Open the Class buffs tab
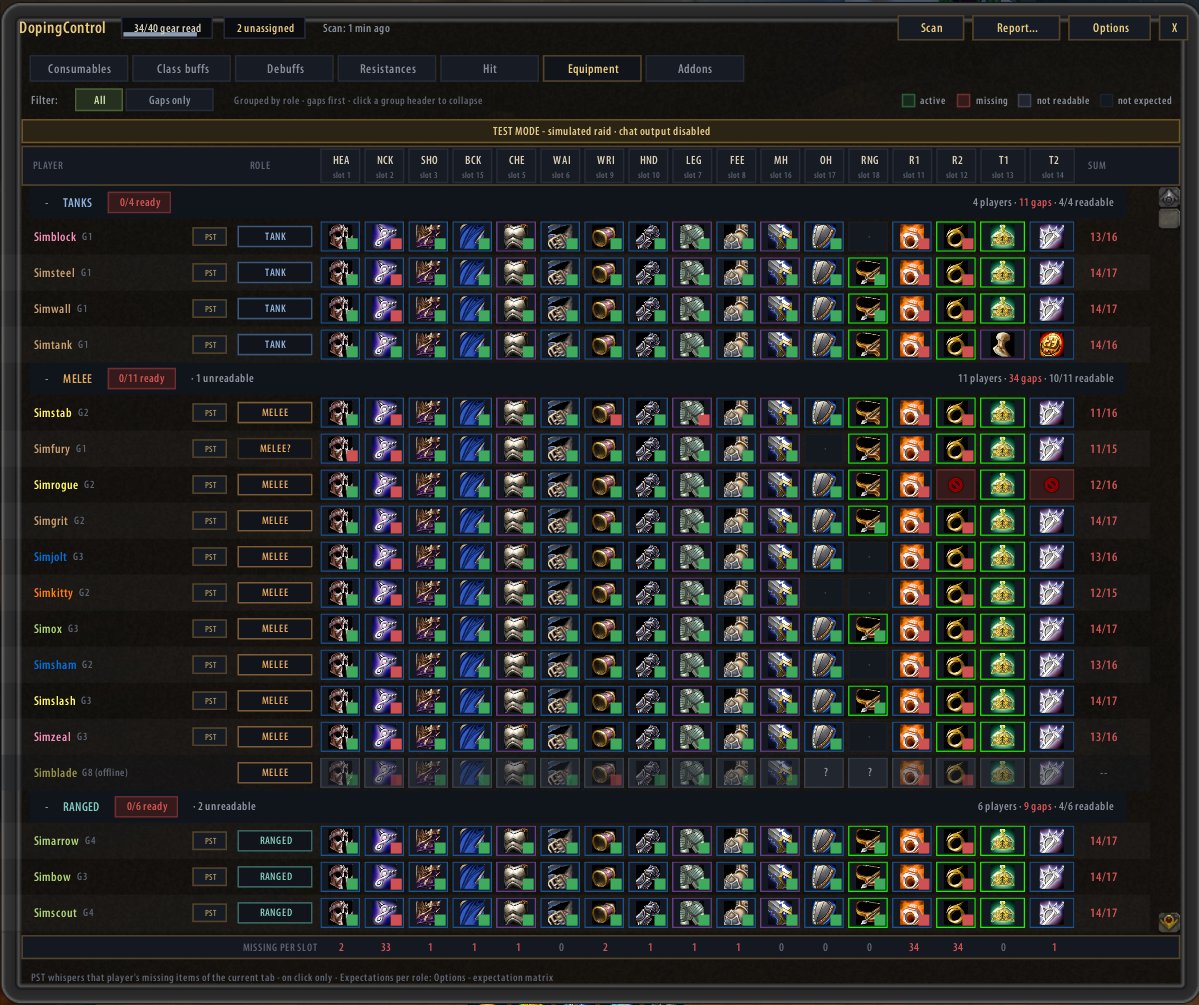The width and height of the screenshot is (1199, 1005). click(183, 69)
